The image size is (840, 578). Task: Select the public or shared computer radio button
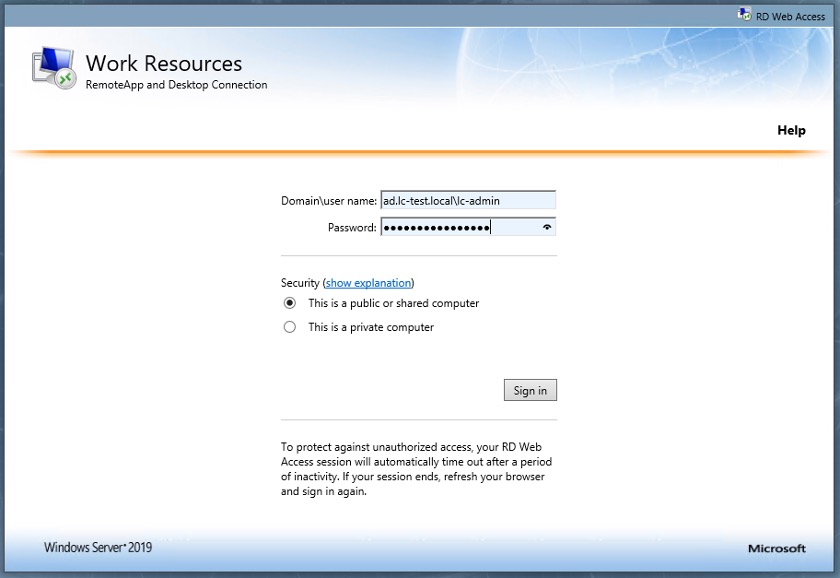click(290, 303)
